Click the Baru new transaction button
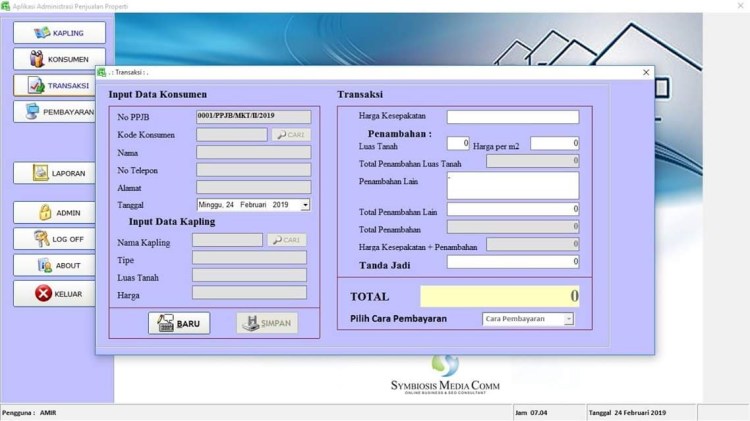The height and width of the screenshot is (421, 750). [x=179, y=324]
